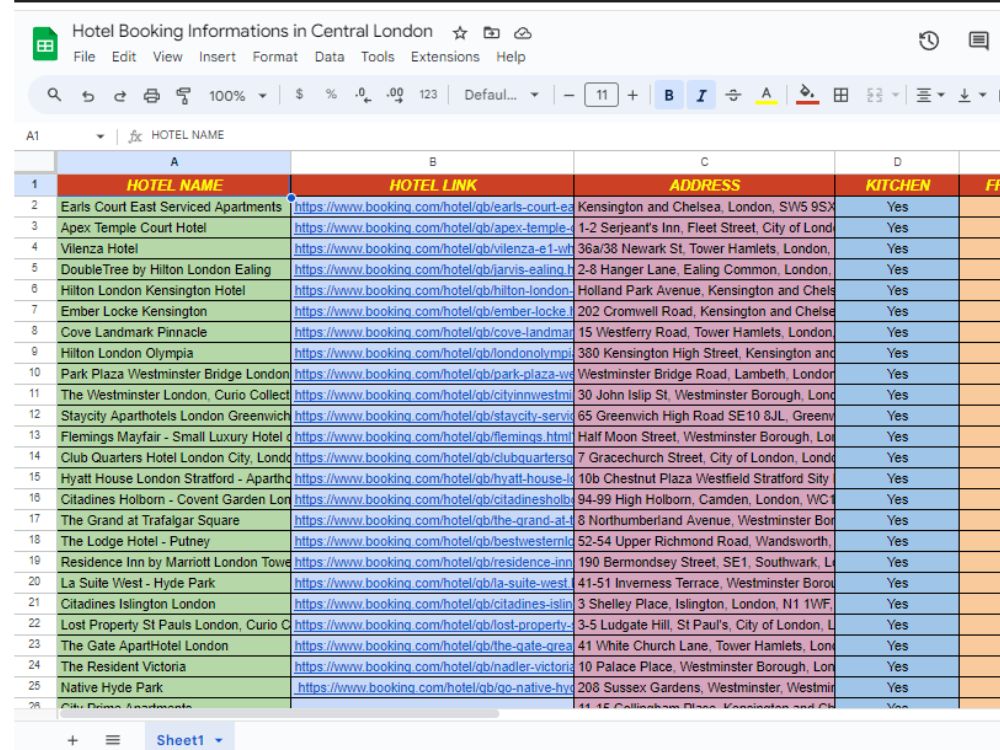Toggle bold formatting
This screenshot has width=1000, height=750.
(668, 95)
